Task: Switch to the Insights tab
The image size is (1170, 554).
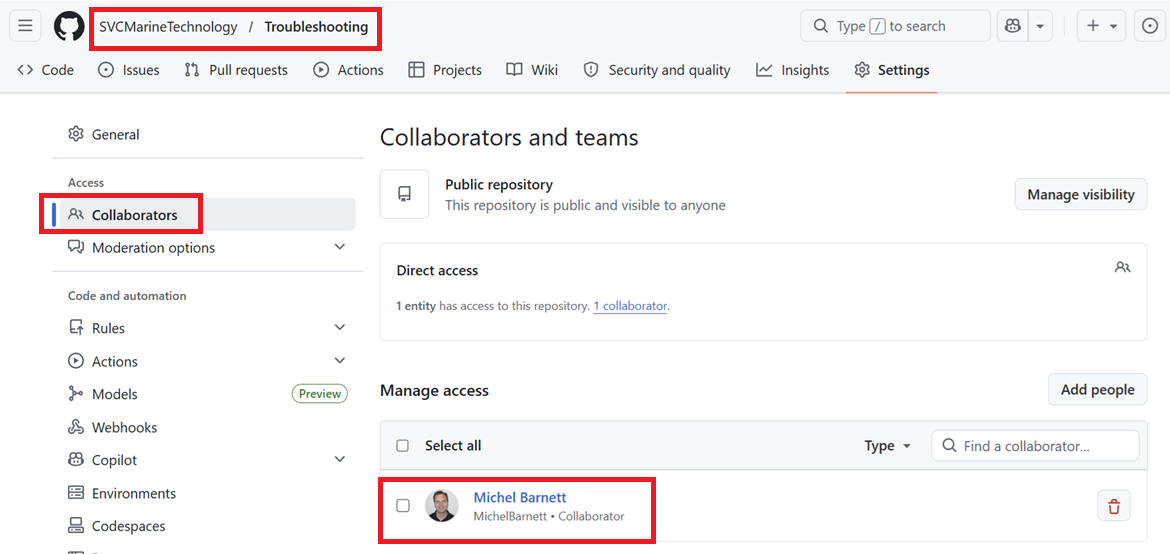Action: pos(792,70)
